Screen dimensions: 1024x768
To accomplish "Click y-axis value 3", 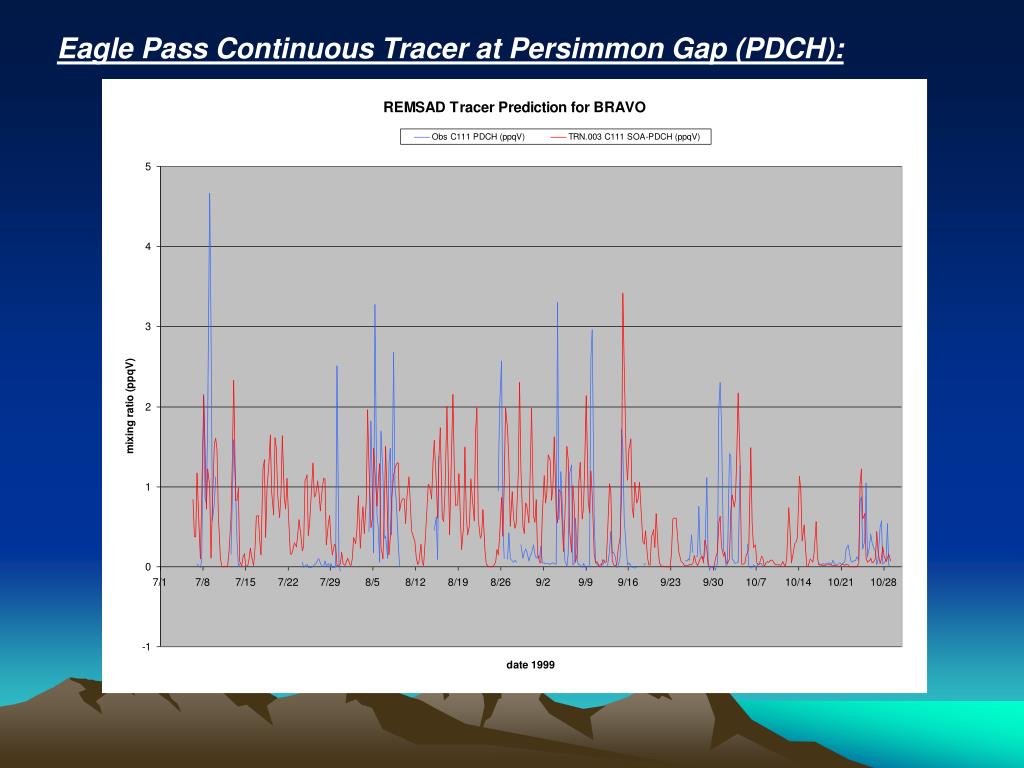I will 148,327.
